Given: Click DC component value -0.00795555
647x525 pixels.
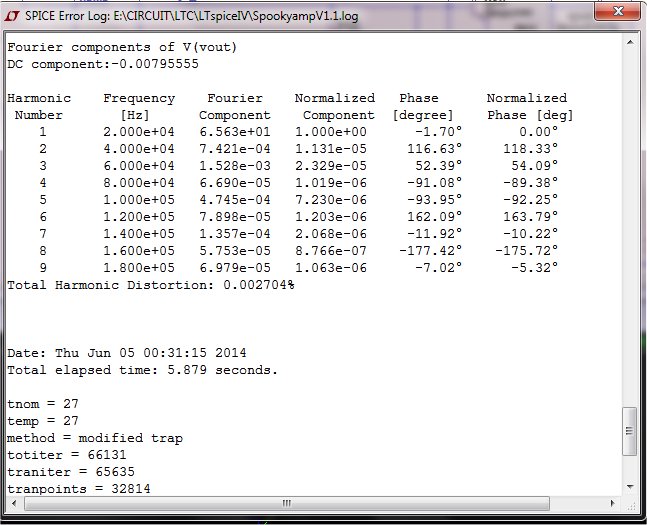Looking at the screenshot, I should [155, 64].
